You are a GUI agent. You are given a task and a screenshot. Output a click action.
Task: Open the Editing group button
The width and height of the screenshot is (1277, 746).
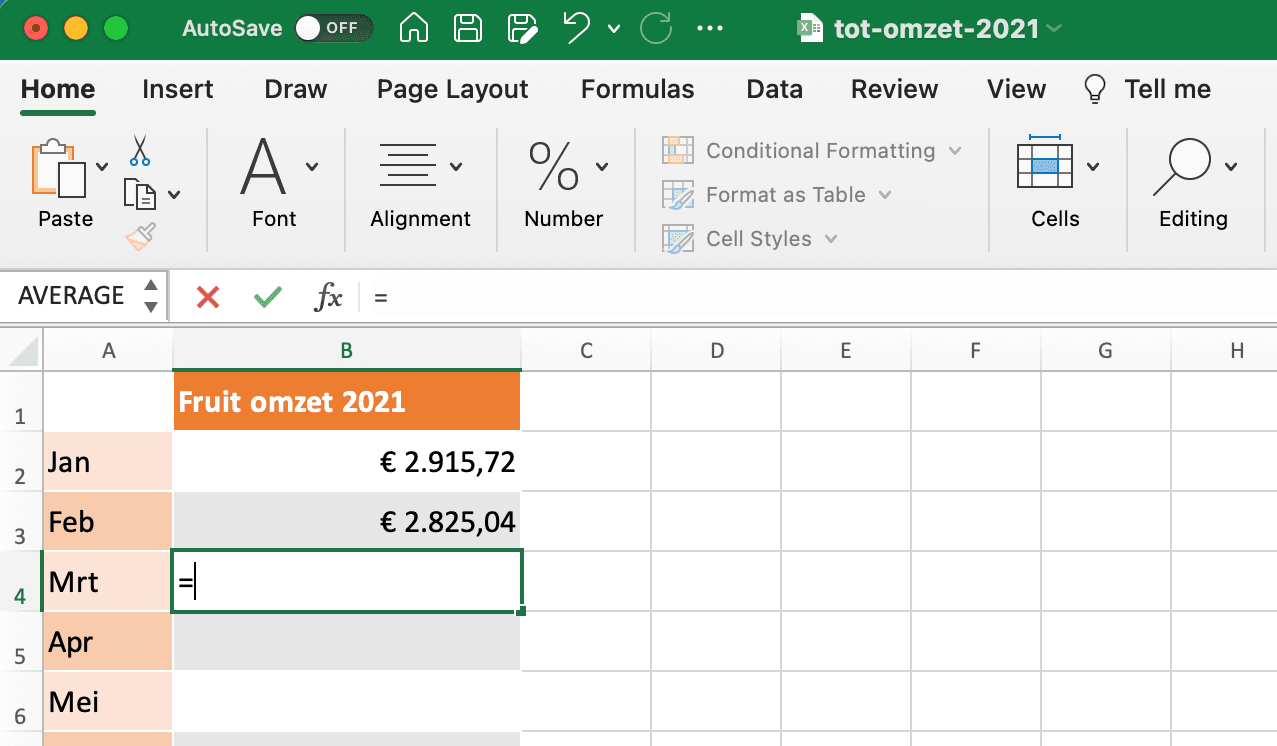coord(1192,180)
